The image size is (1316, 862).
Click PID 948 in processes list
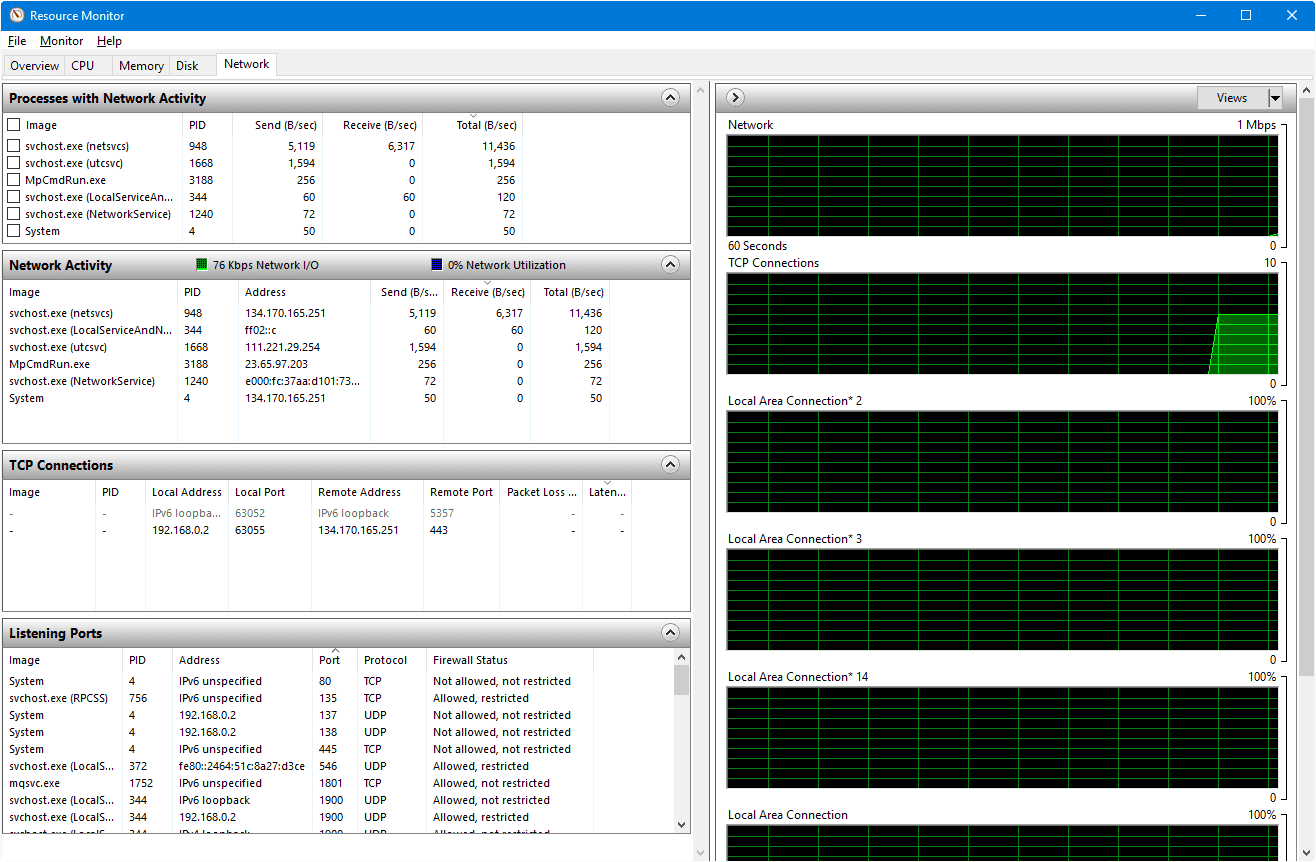[x=198, y=146]
